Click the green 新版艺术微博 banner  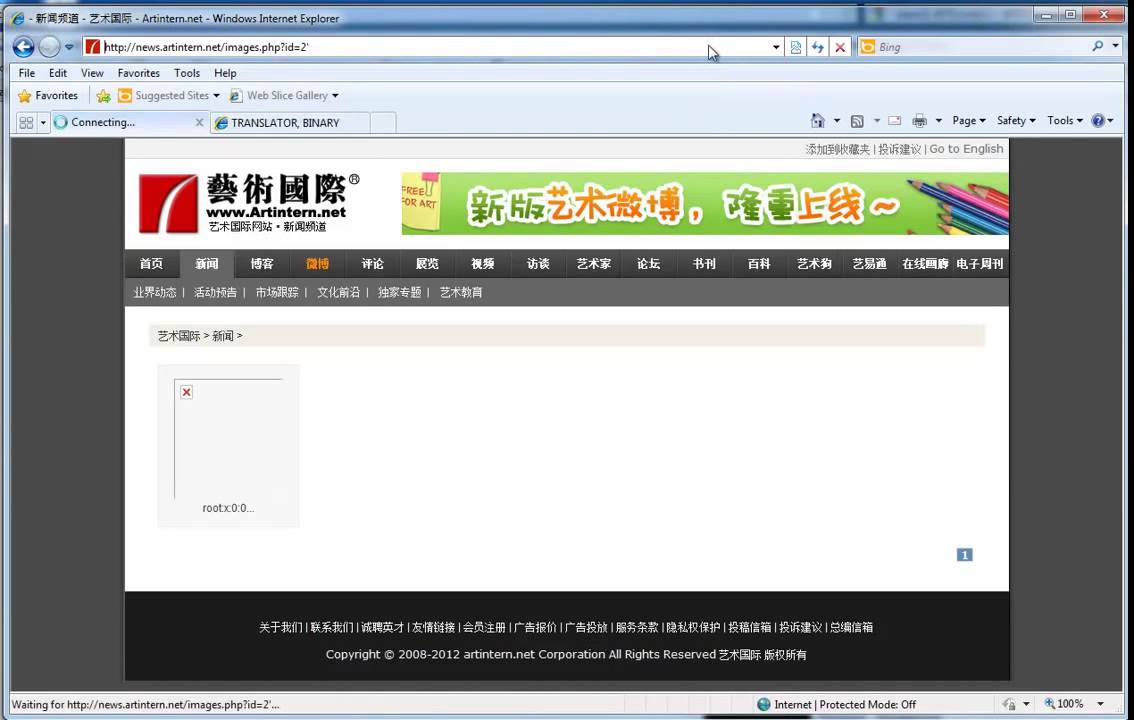coord(705,203)
